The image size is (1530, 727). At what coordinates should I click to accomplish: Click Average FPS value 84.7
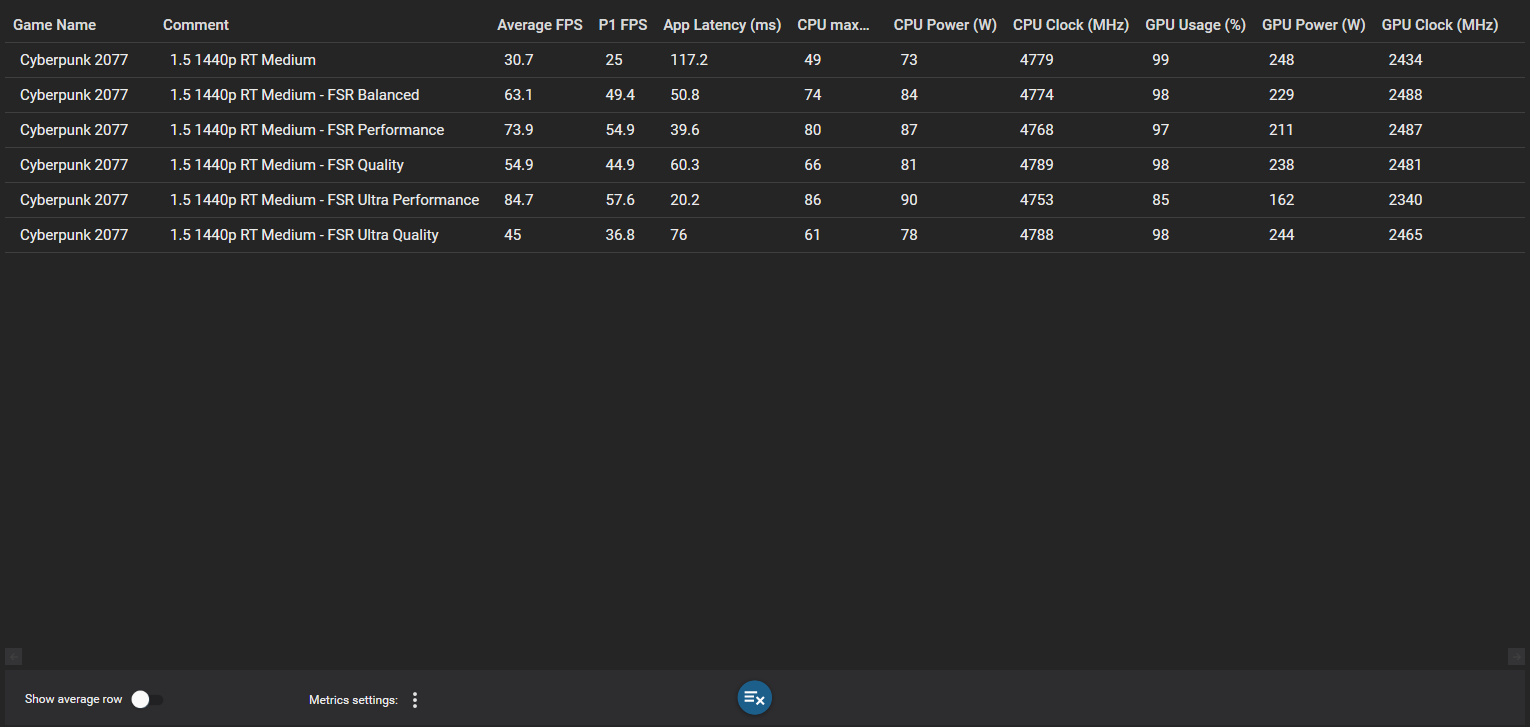(519, 200)
